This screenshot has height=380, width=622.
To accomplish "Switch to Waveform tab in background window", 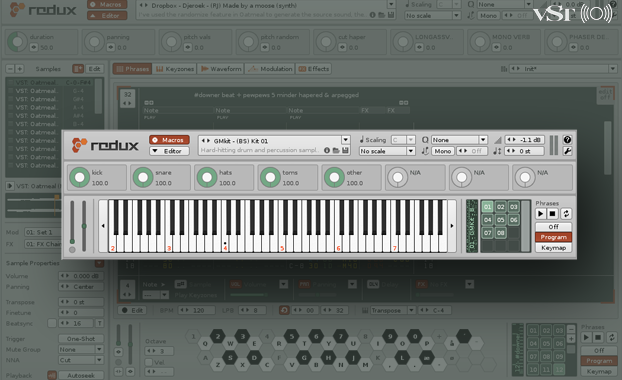I will (221, 69).
